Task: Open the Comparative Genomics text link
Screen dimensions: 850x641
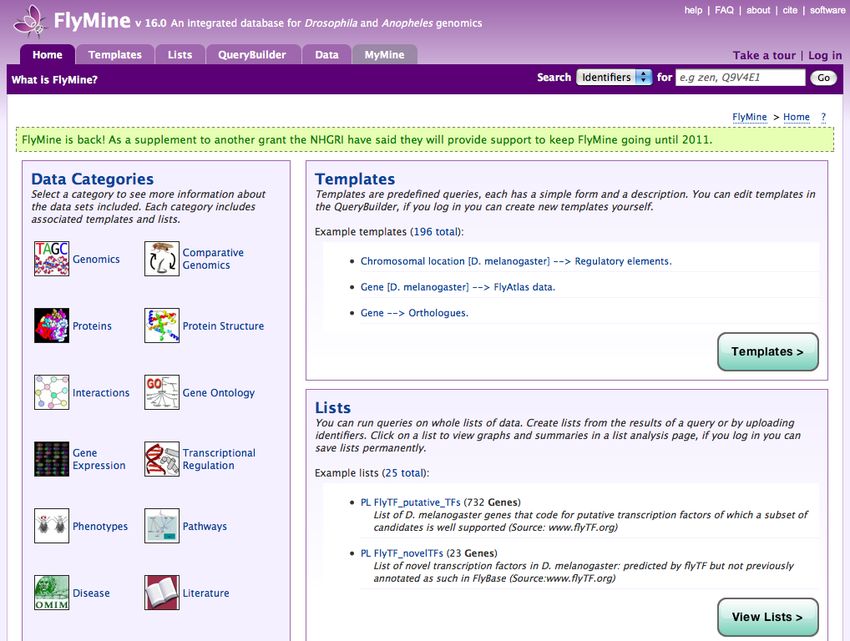Action: coord(213,259)
